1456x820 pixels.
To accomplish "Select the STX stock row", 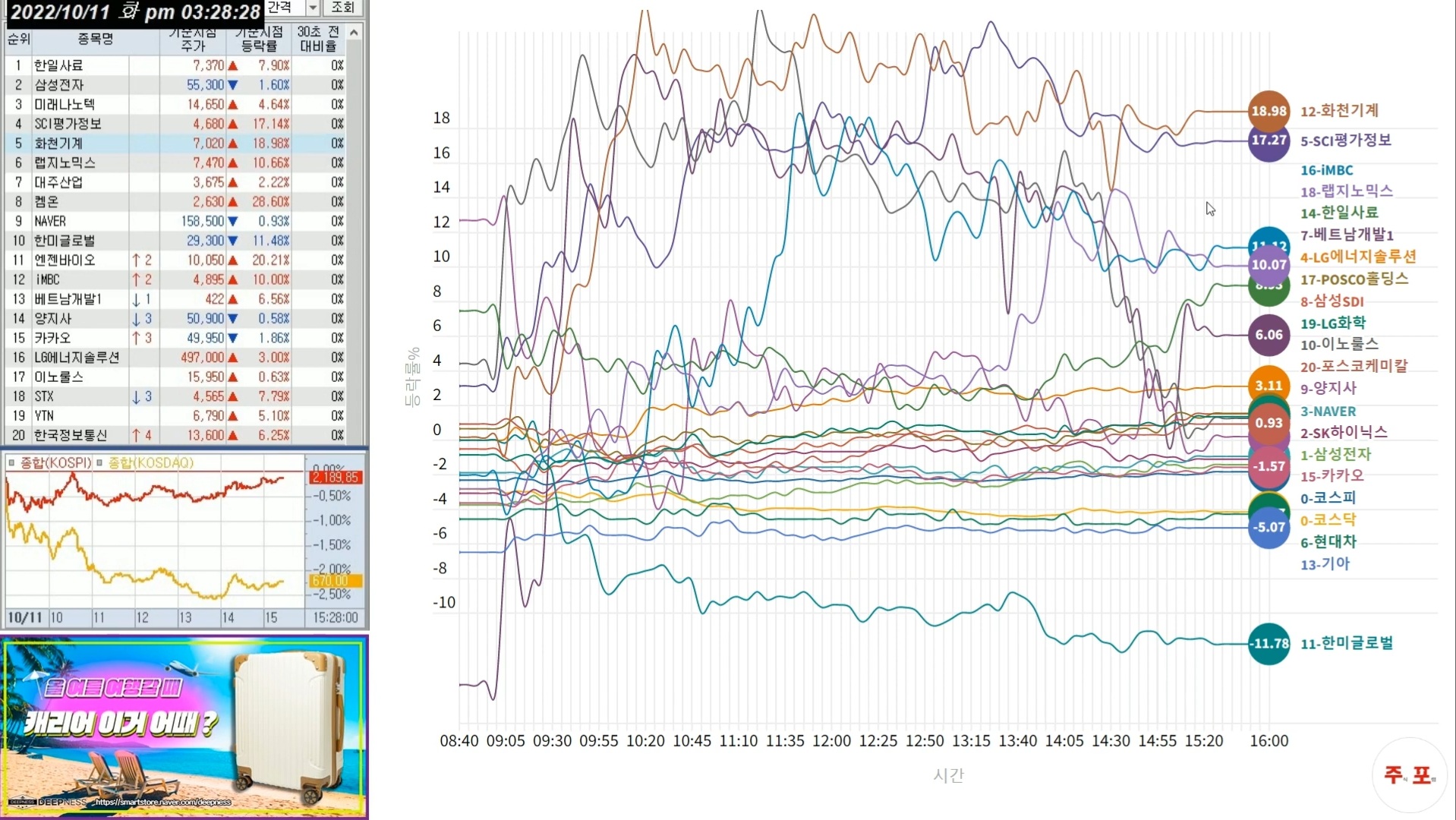I will point(175,396).
